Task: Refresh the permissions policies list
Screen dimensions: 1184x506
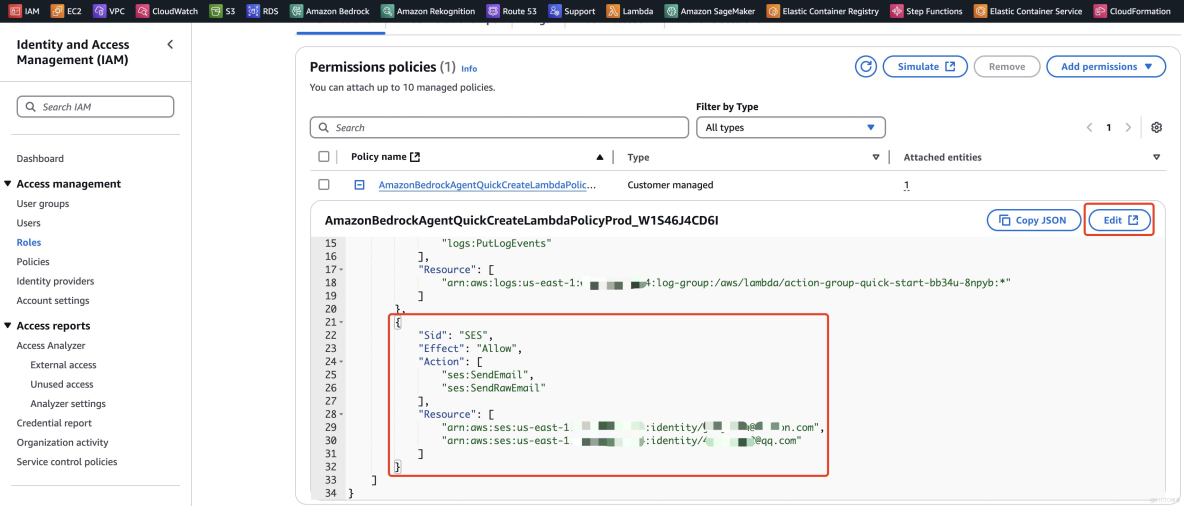Action: 865,66
